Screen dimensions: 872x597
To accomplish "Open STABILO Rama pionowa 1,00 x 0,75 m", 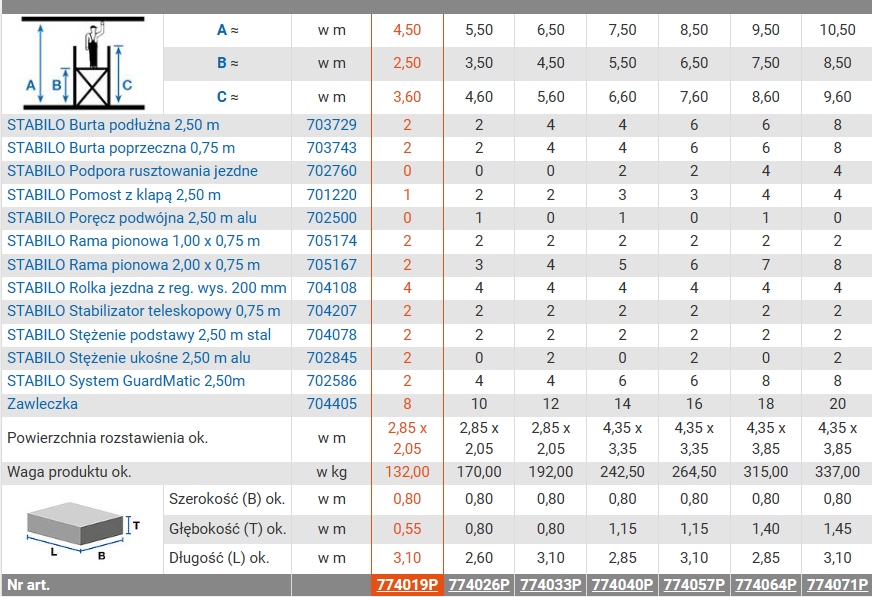I will coord(133,241).
